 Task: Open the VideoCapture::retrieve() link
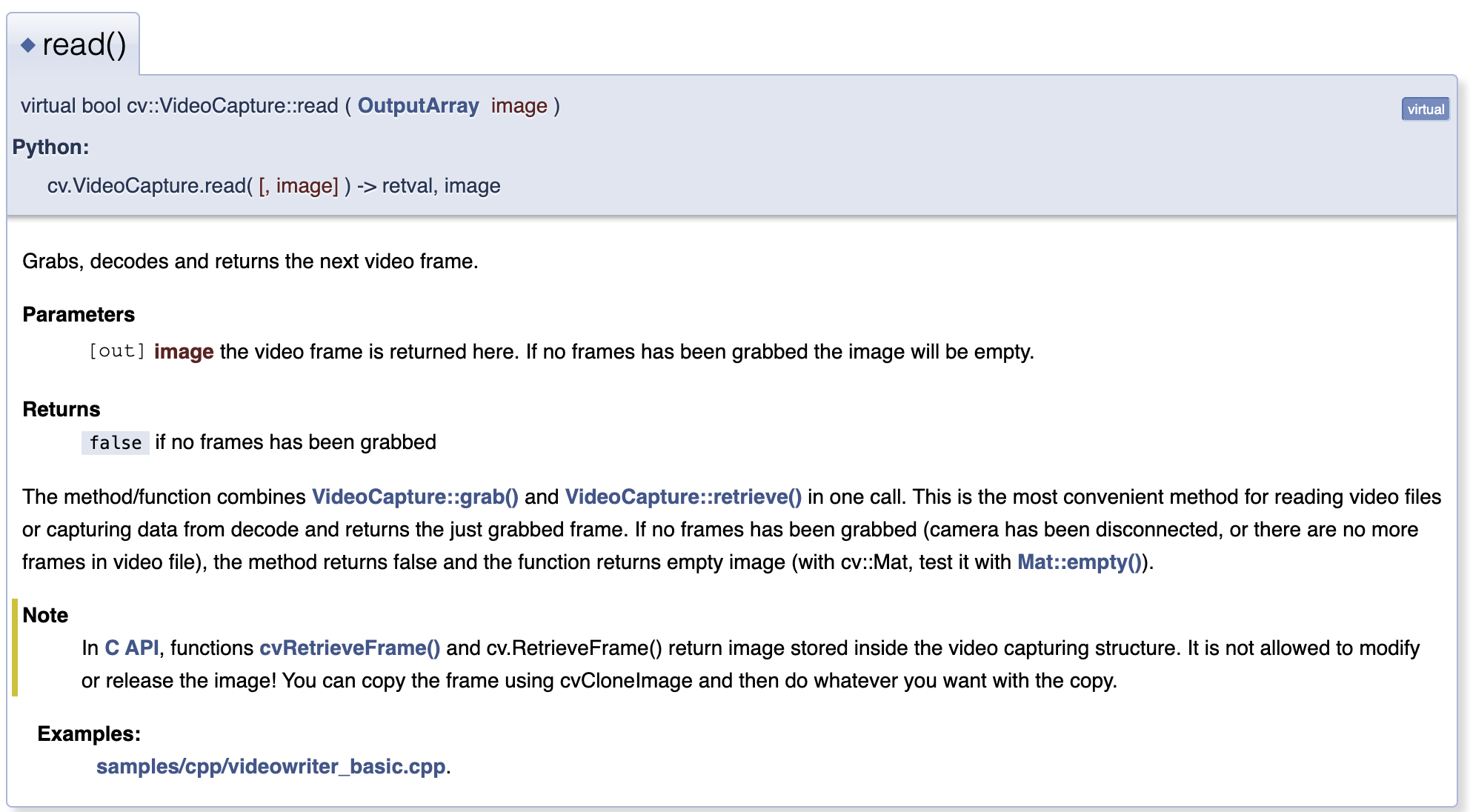(682, 496)
